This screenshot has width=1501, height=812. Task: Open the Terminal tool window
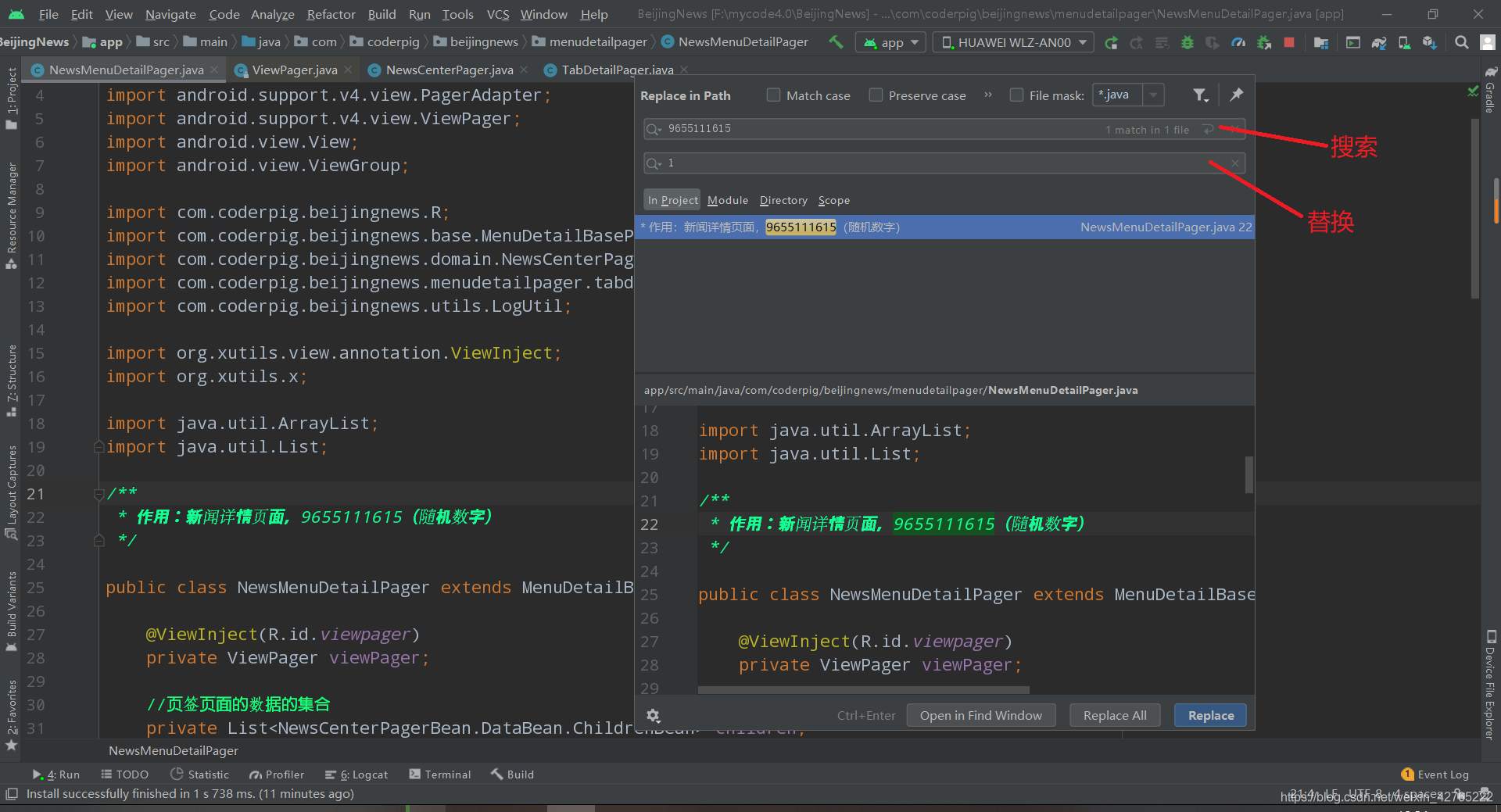pos(440,774)
